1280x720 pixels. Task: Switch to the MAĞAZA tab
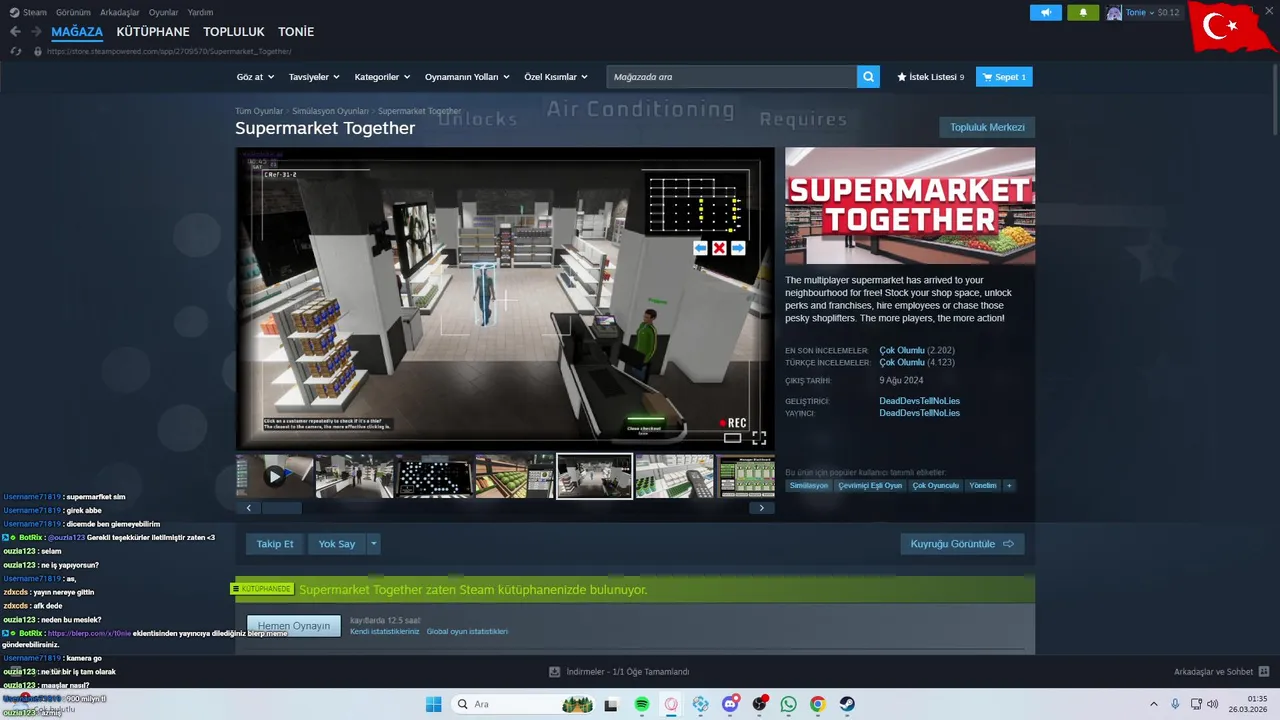click(77, 32)
